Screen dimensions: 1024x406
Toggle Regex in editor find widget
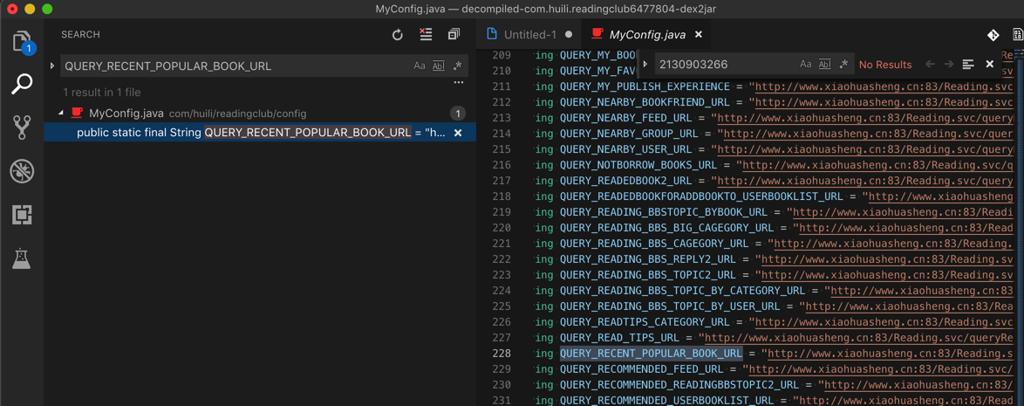(844, 64)
